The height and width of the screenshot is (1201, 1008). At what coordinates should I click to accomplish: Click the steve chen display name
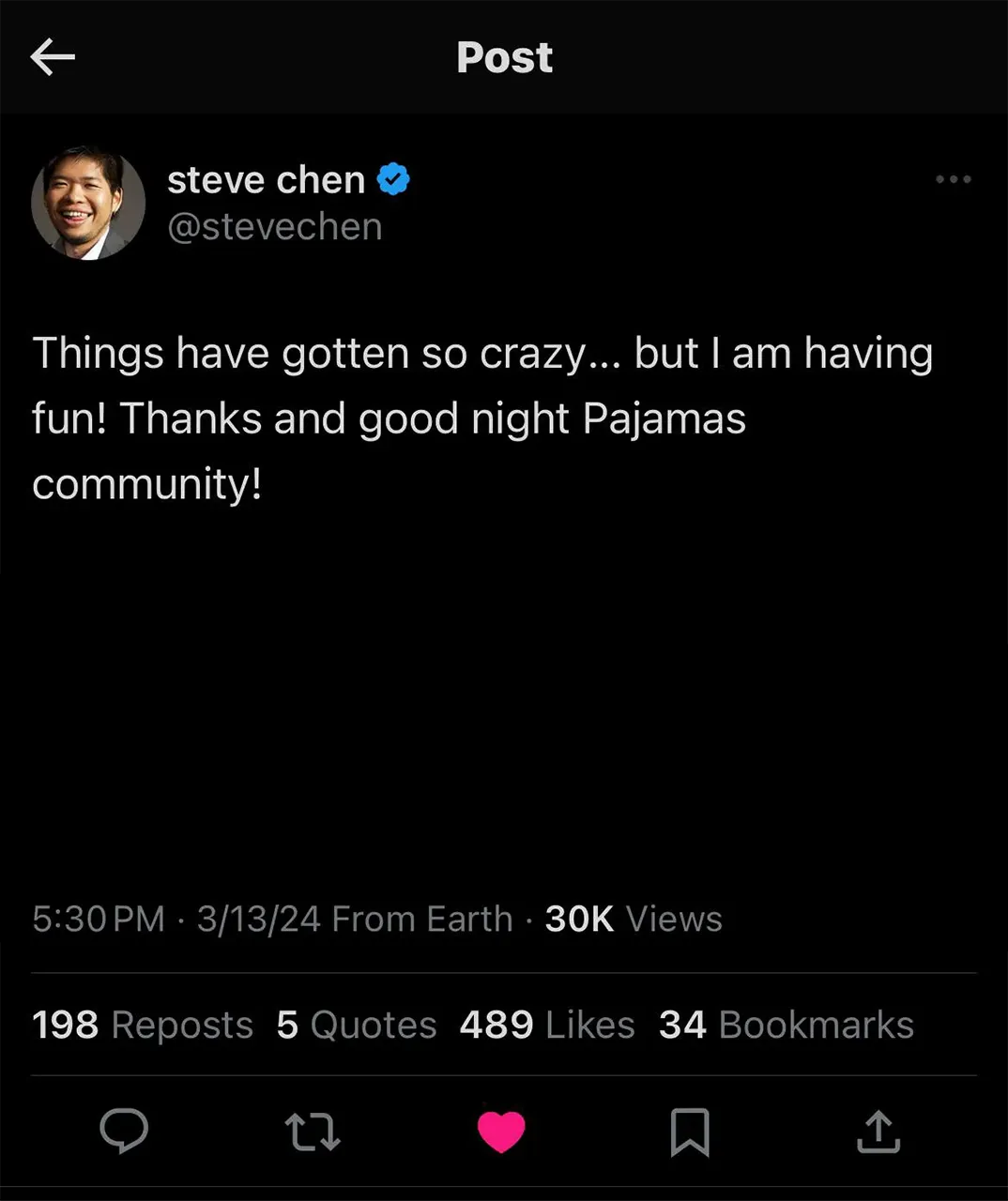266,179
